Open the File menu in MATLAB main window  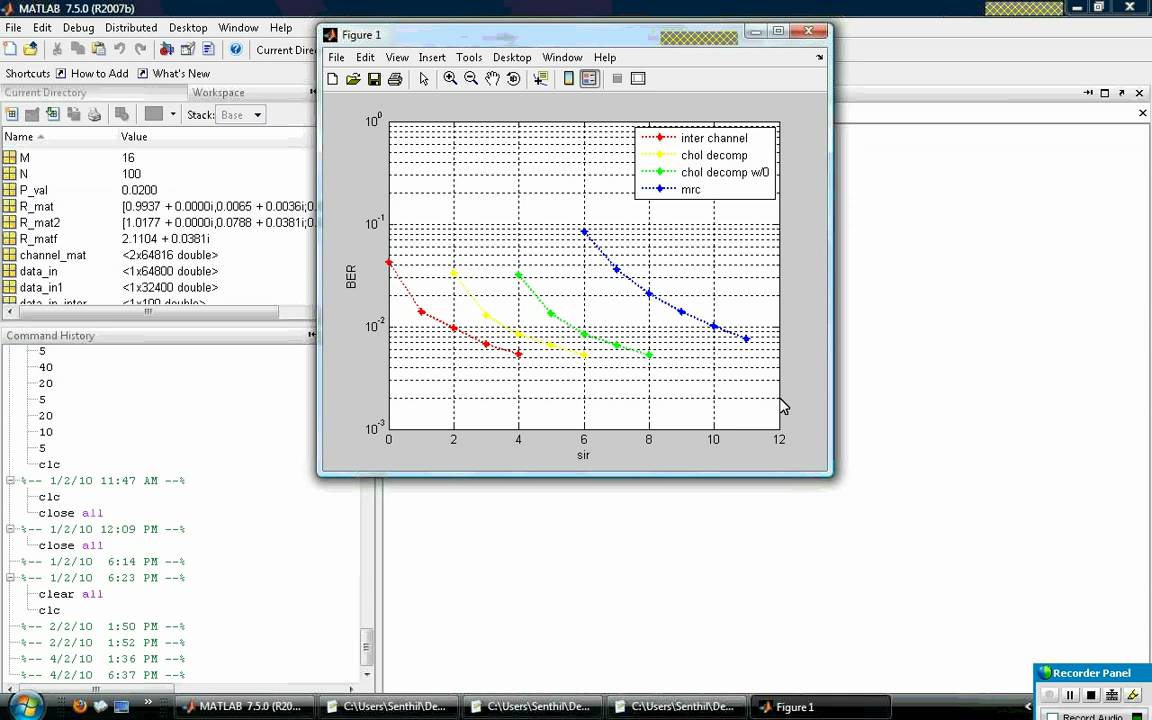pos(13,28)
